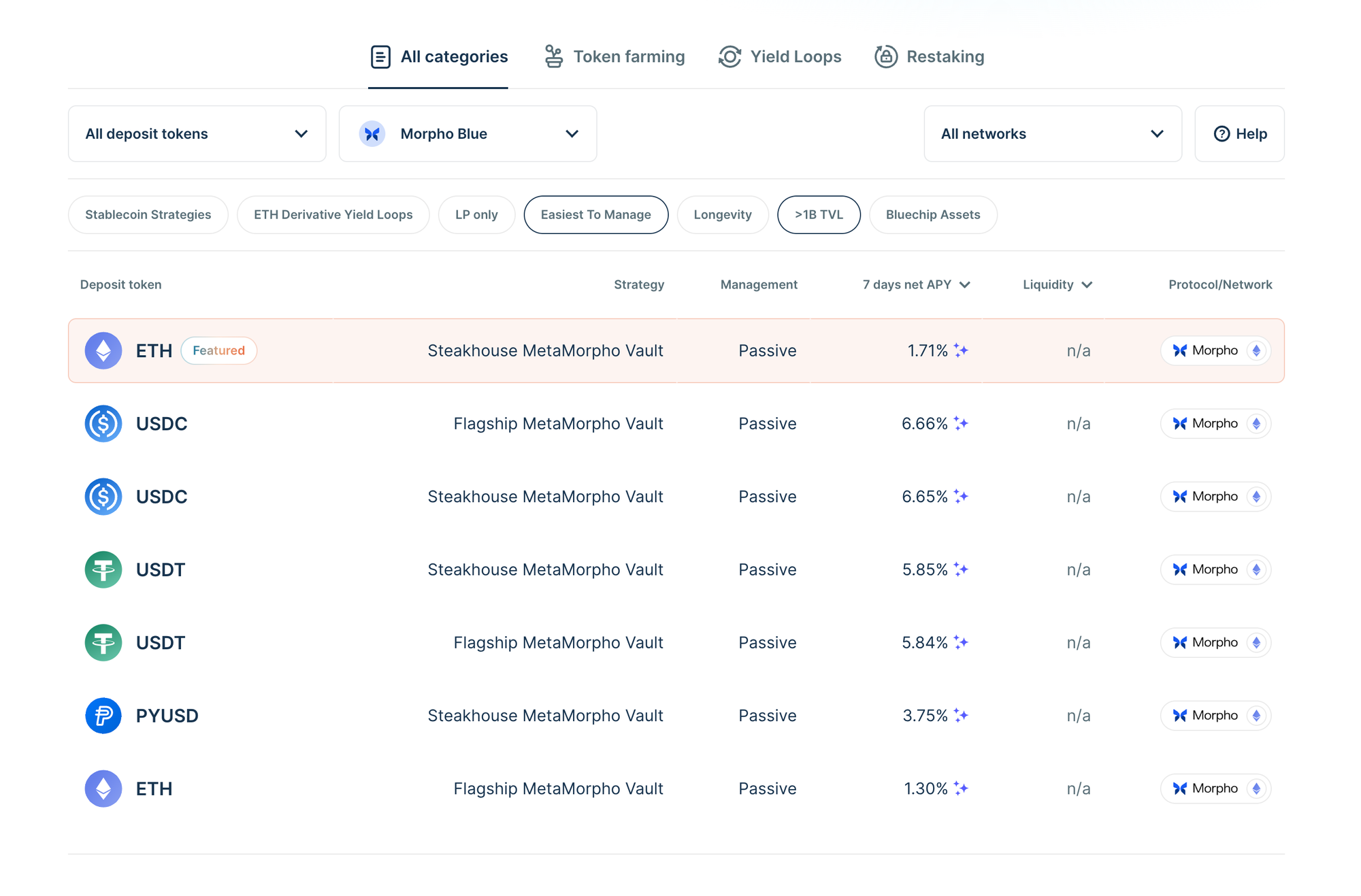The height and width of the screenshot is (896, 1361).
Task: Click the ETH token icon in Featured row
Action: 103,350
